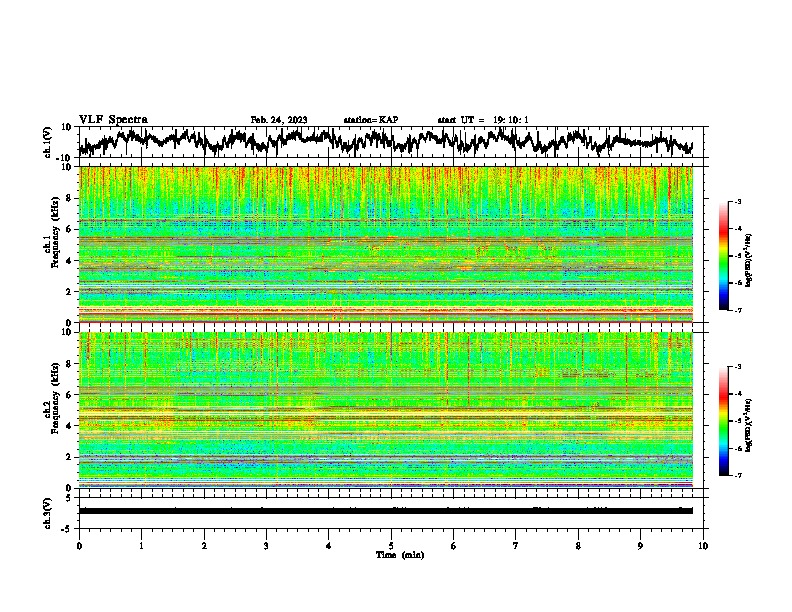Click the time axis tick label "0"
The width and height of the screenshot is (792, 612).
pos(79,546)
